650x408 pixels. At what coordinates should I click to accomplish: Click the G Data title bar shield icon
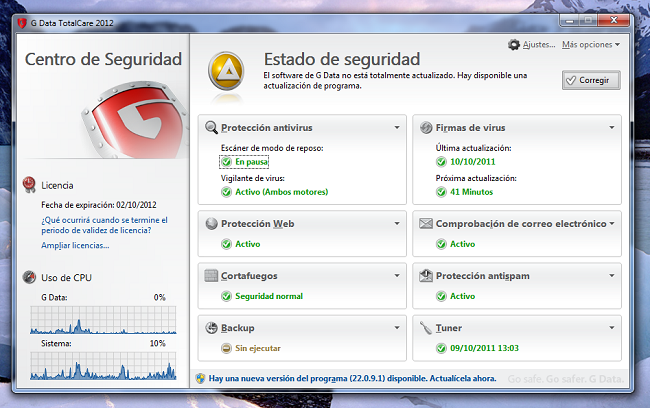[x=22, y=23]
